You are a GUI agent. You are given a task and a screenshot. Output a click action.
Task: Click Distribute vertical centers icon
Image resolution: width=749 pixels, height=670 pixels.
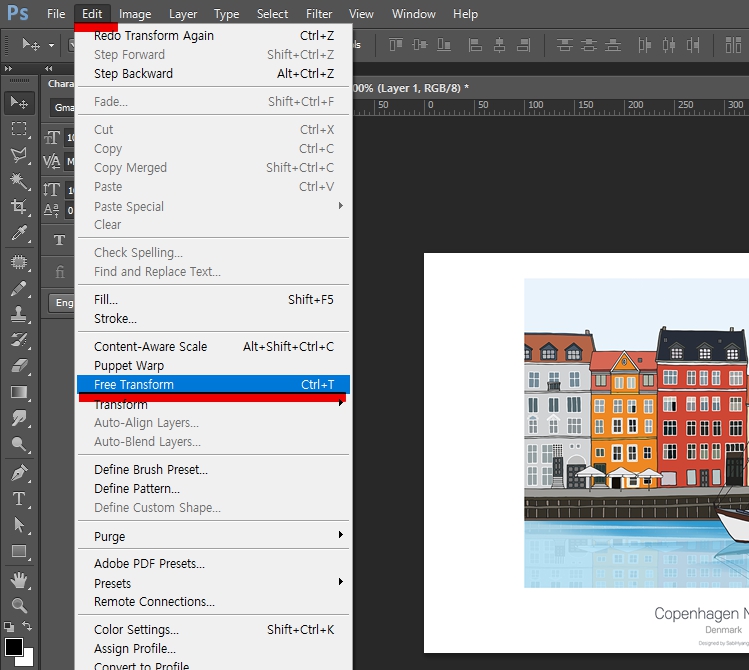click(588, 45)
